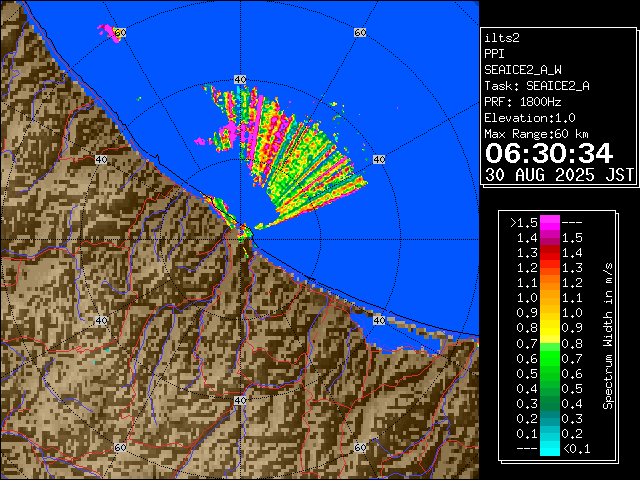Click the Task: SEAICE2_A line
The image size is (640, 480).
(x=536, y=86)
